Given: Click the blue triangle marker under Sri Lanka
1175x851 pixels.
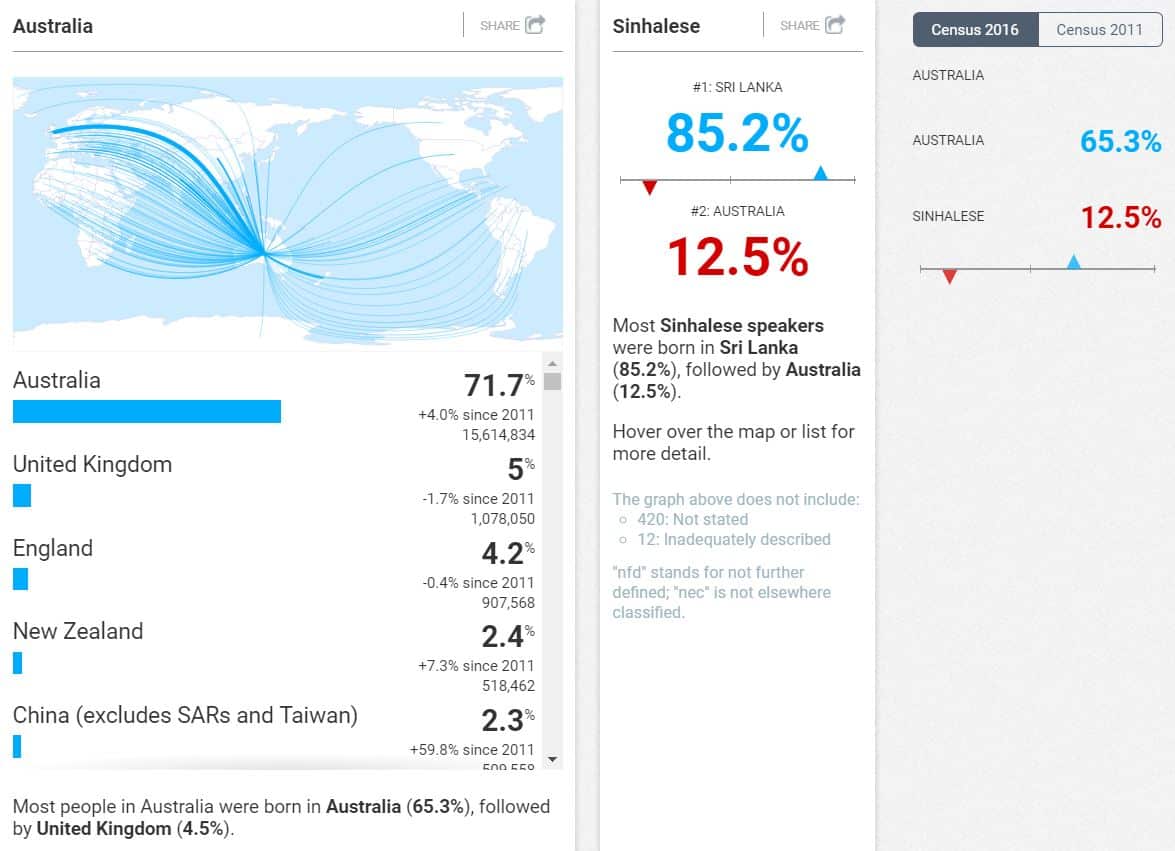Looking at the screenshot, I should (x=821, y=173).
